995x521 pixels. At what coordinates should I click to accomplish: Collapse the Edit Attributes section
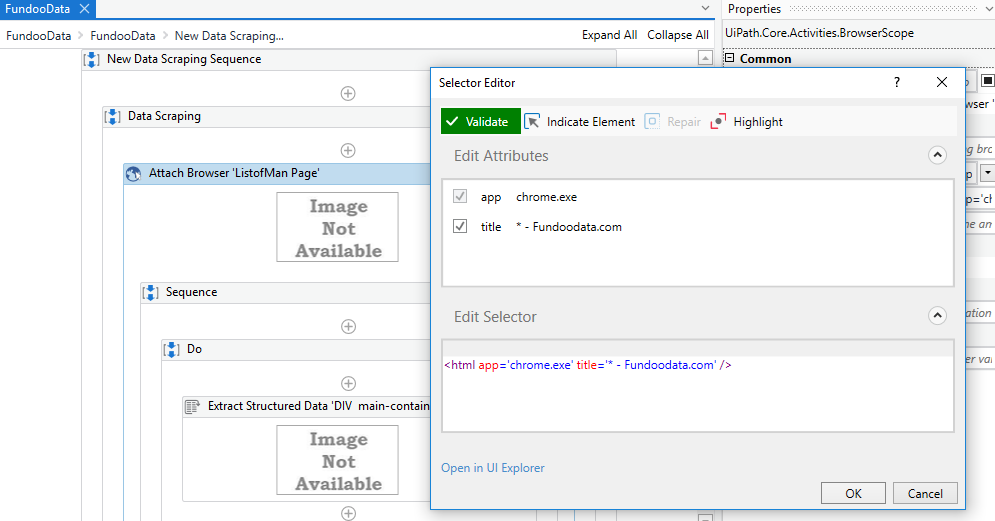pos(937,155)
